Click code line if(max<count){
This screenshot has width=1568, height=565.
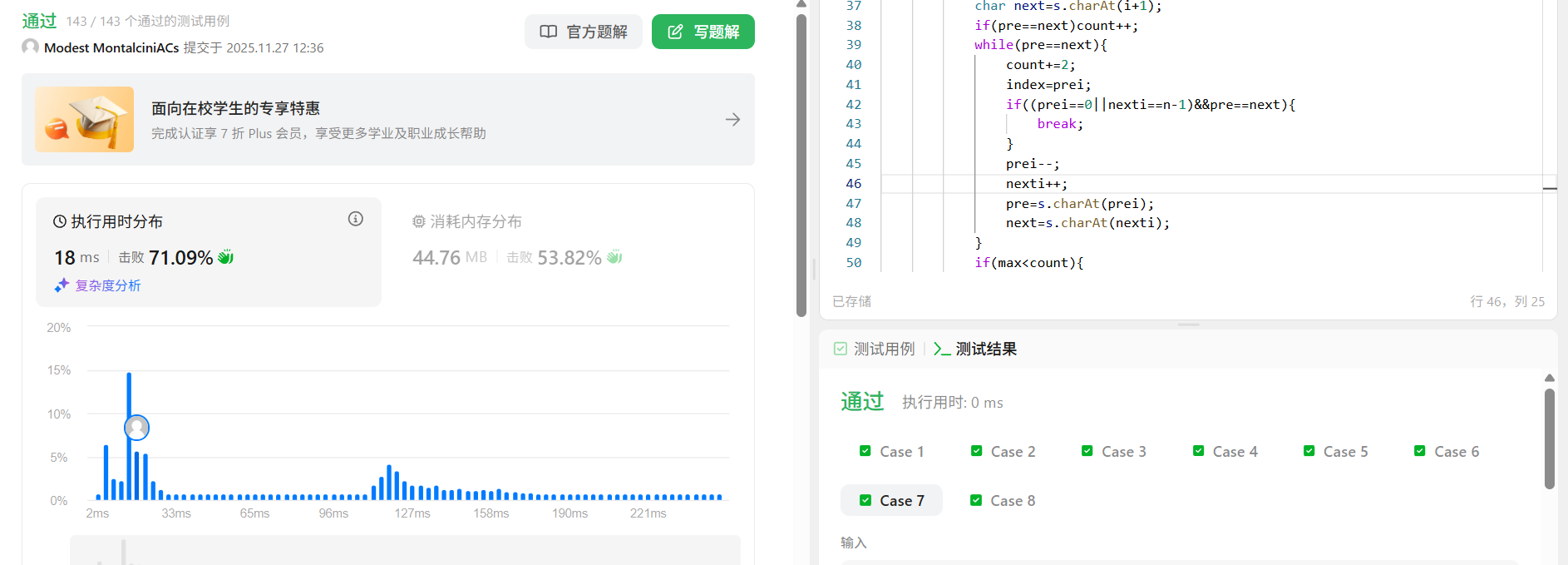[1029, 262]
